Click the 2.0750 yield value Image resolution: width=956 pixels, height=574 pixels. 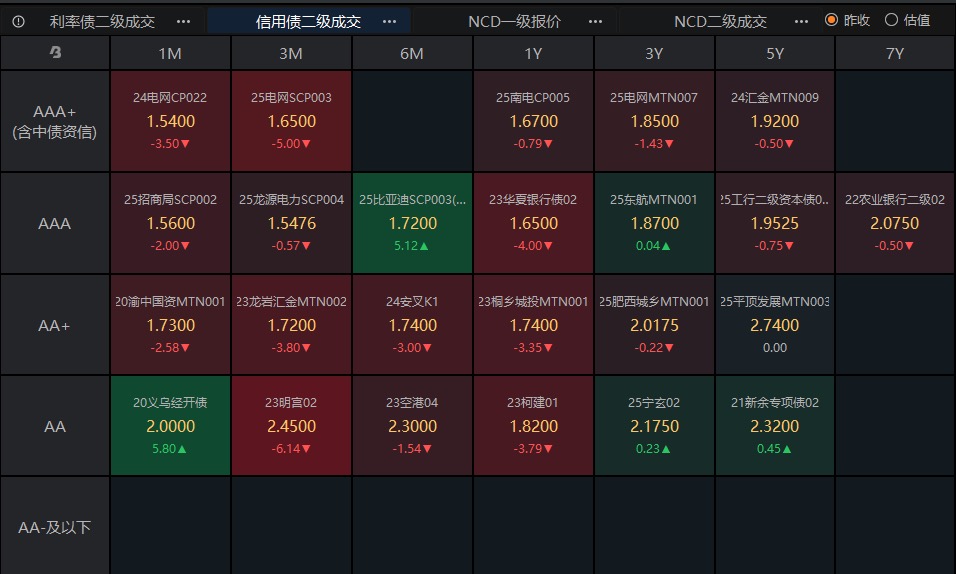coord(894,223)
